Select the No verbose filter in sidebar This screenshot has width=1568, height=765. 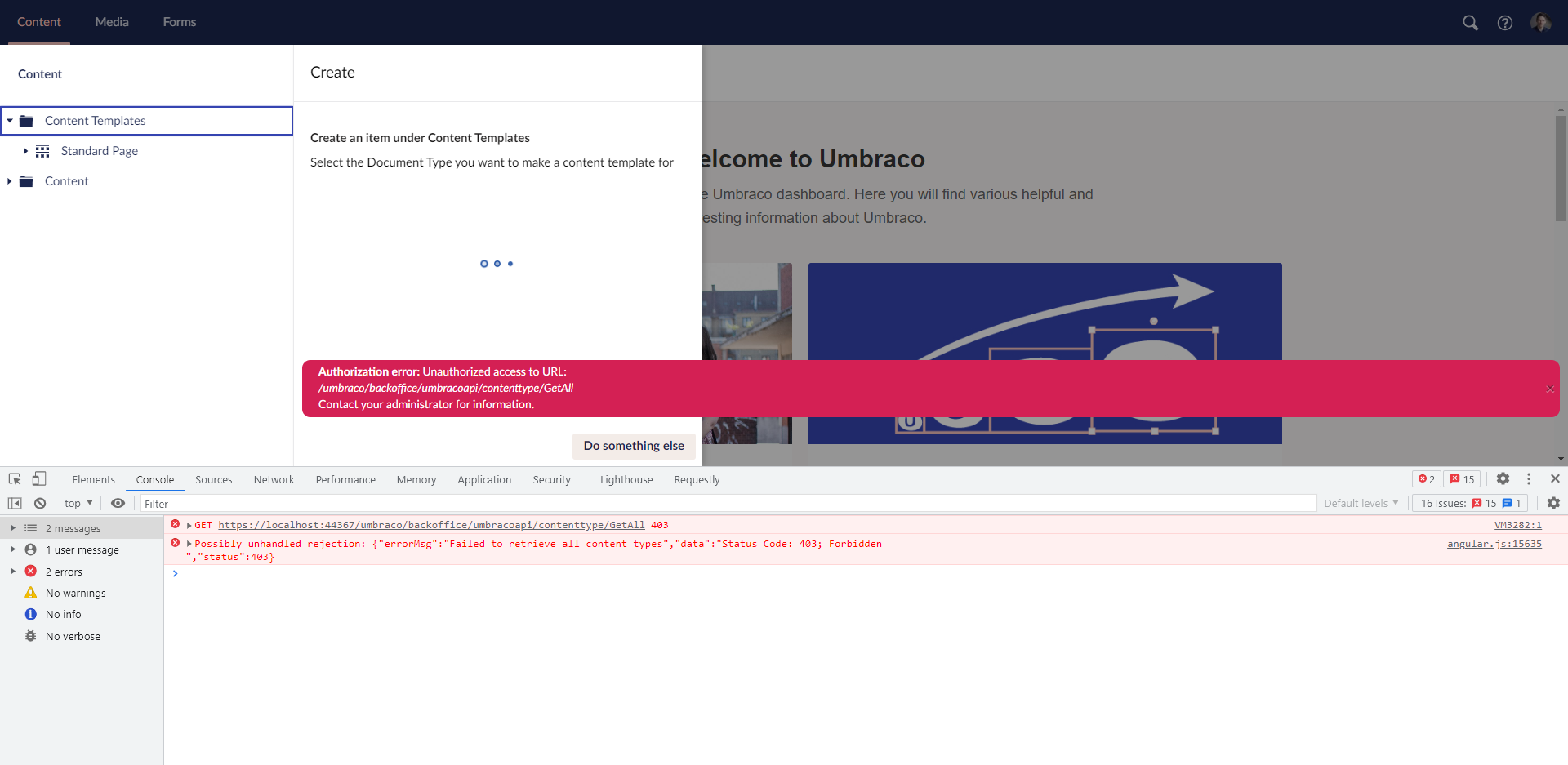pyautogui.click(x=82, y=636)
